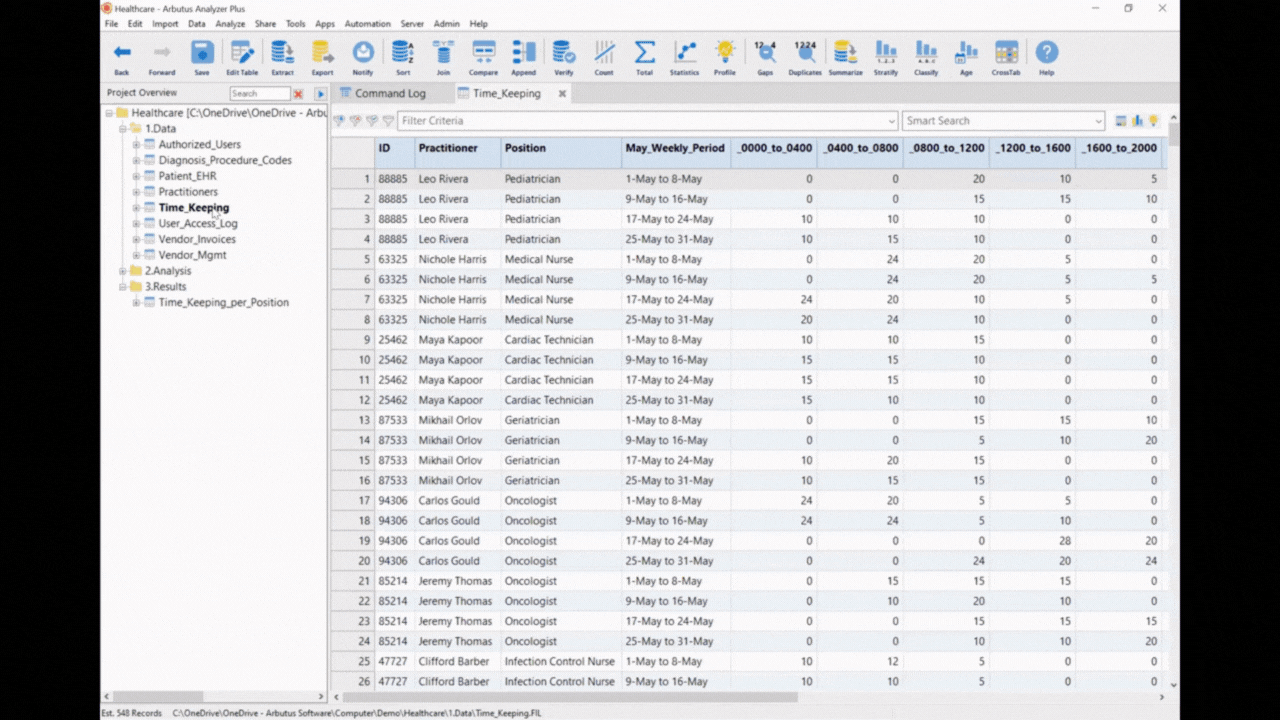This screenshot has height=720, width=1280.
Task: Open the CrossTab tool
Action: point(1006,57)
